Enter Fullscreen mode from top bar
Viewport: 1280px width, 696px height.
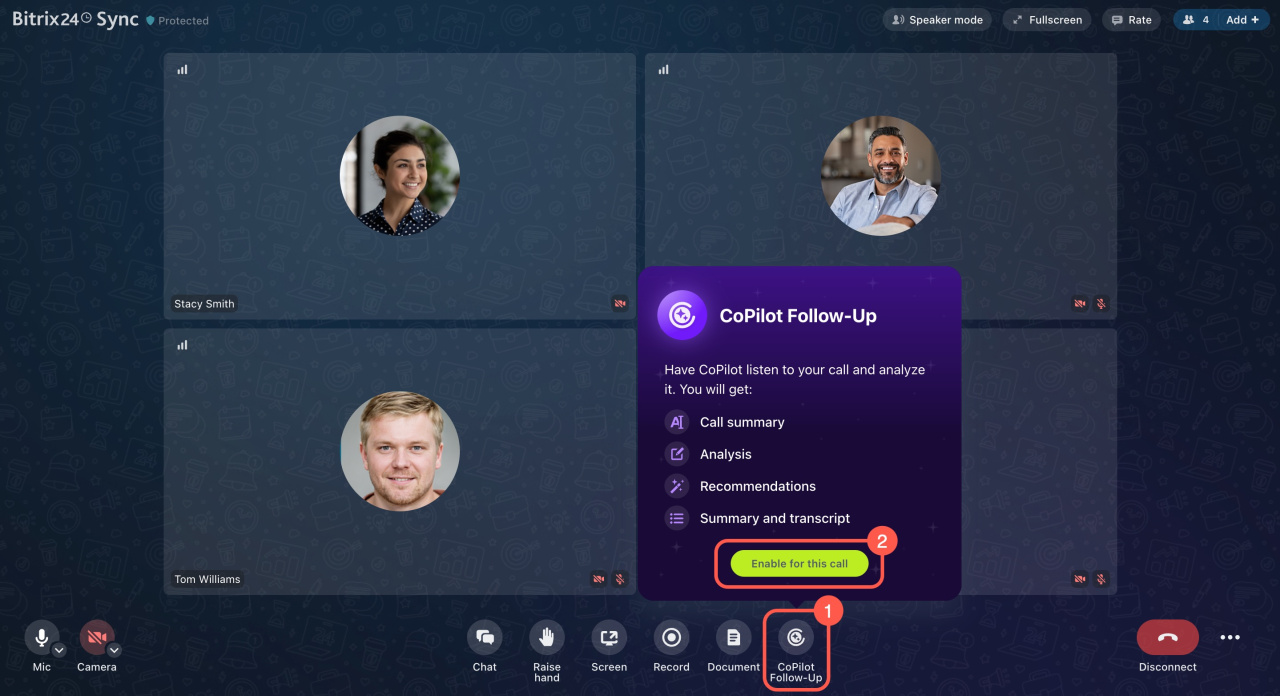tap(1047, 20)
